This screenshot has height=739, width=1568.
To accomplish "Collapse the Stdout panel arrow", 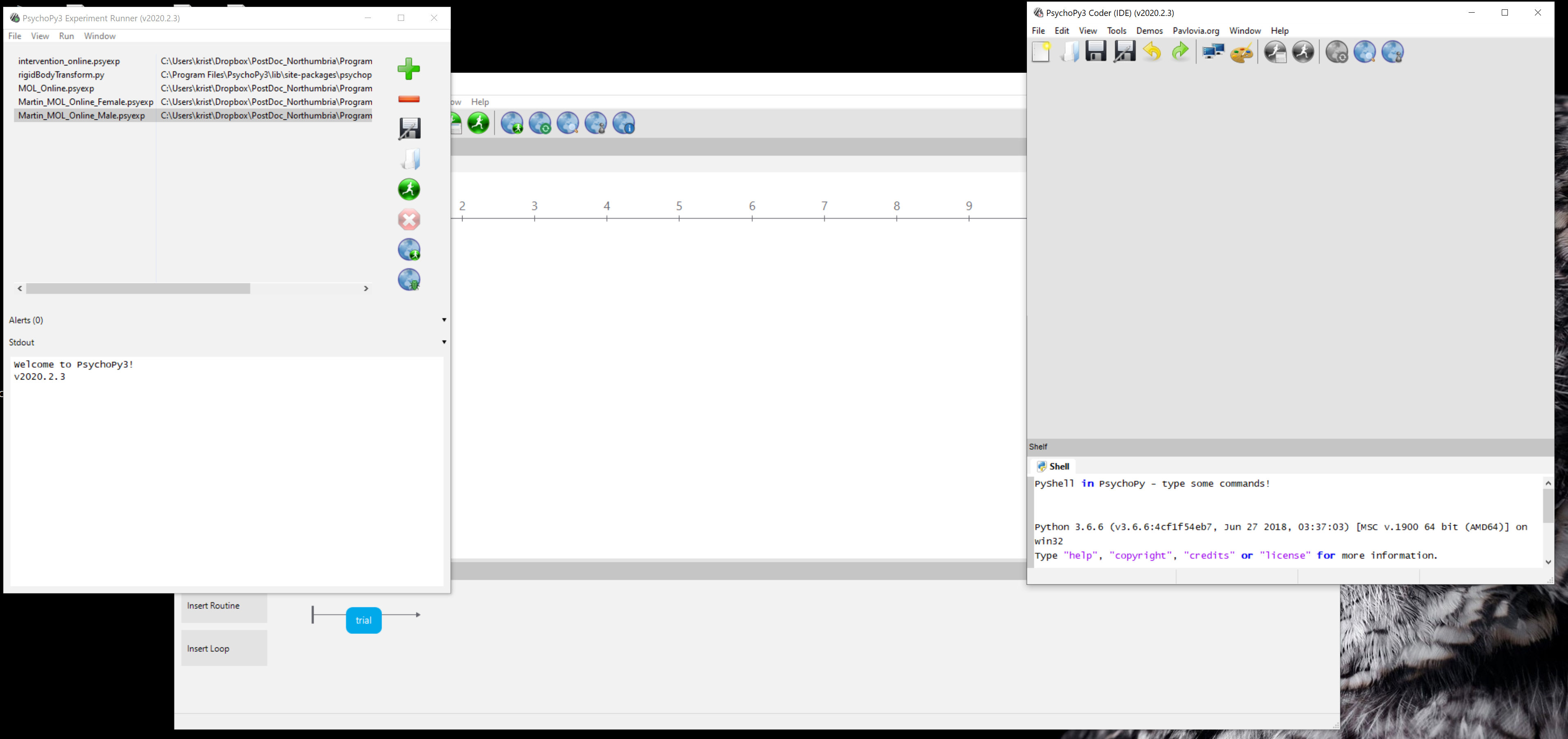I will click(x=444, y=342).
